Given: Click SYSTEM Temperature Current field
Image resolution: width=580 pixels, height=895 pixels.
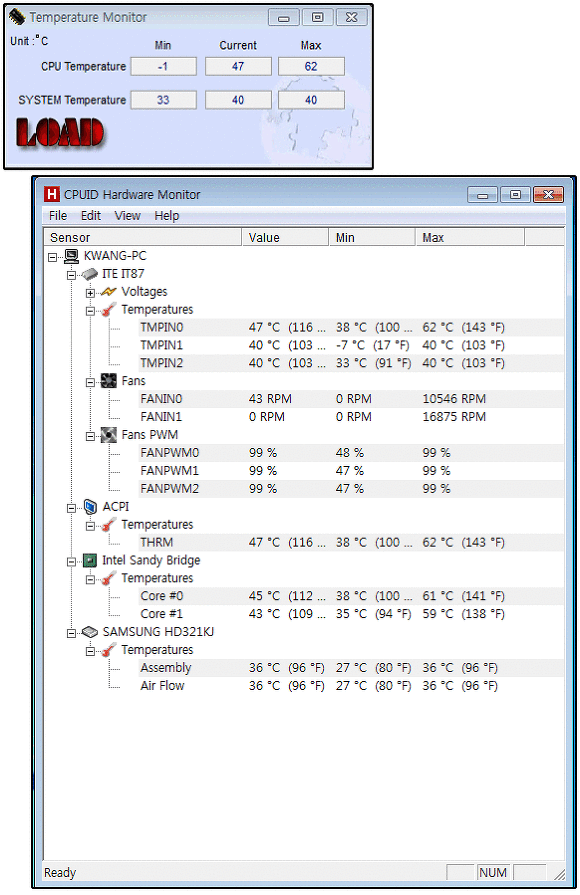Looking at the screenshot, I should click(x=238, y=100).
